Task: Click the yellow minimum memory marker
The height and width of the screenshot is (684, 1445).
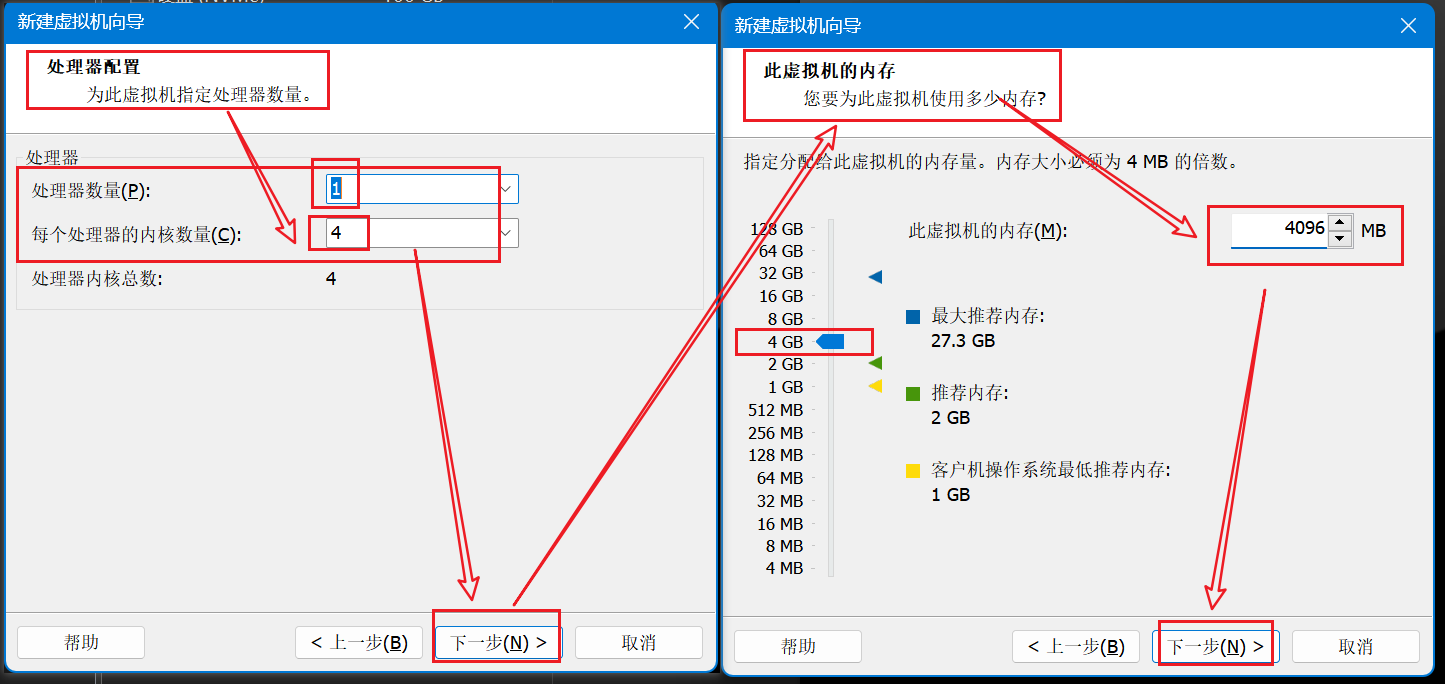Action: tap(875, 386)
